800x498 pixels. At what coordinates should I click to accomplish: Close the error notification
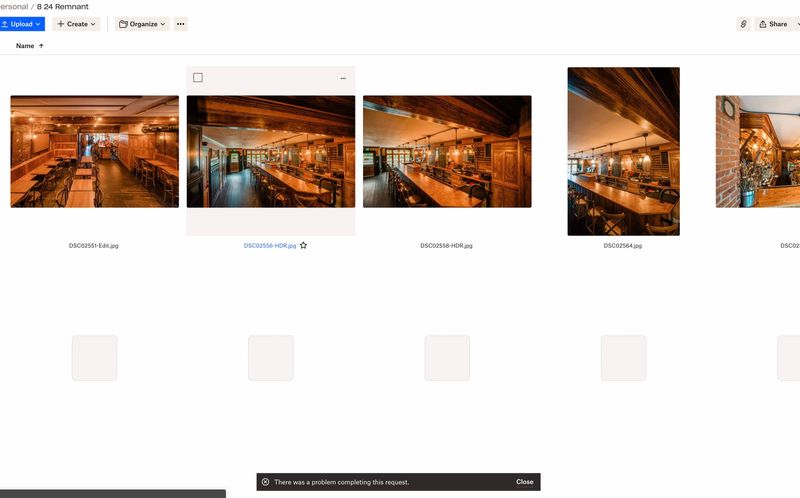pos(524,482)
